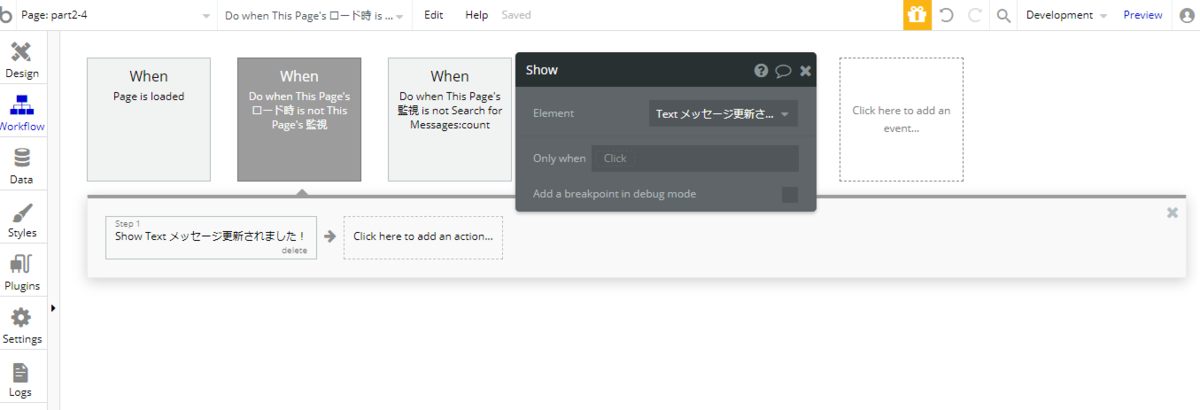The height and width of the screenshot is (410, 1200).
Task: Click the search magnifier icon
Action: pyautogui.click(x=1003, y=15)
